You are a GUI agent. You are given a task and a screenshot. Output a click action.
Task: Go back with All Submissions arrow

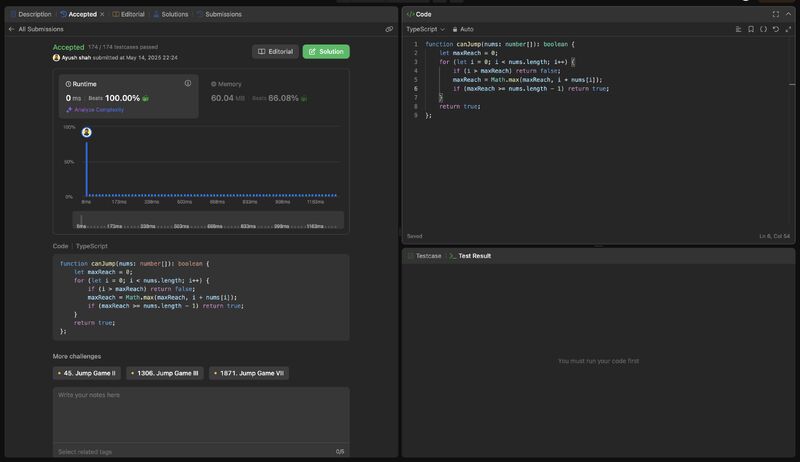[x=11, y=29]
